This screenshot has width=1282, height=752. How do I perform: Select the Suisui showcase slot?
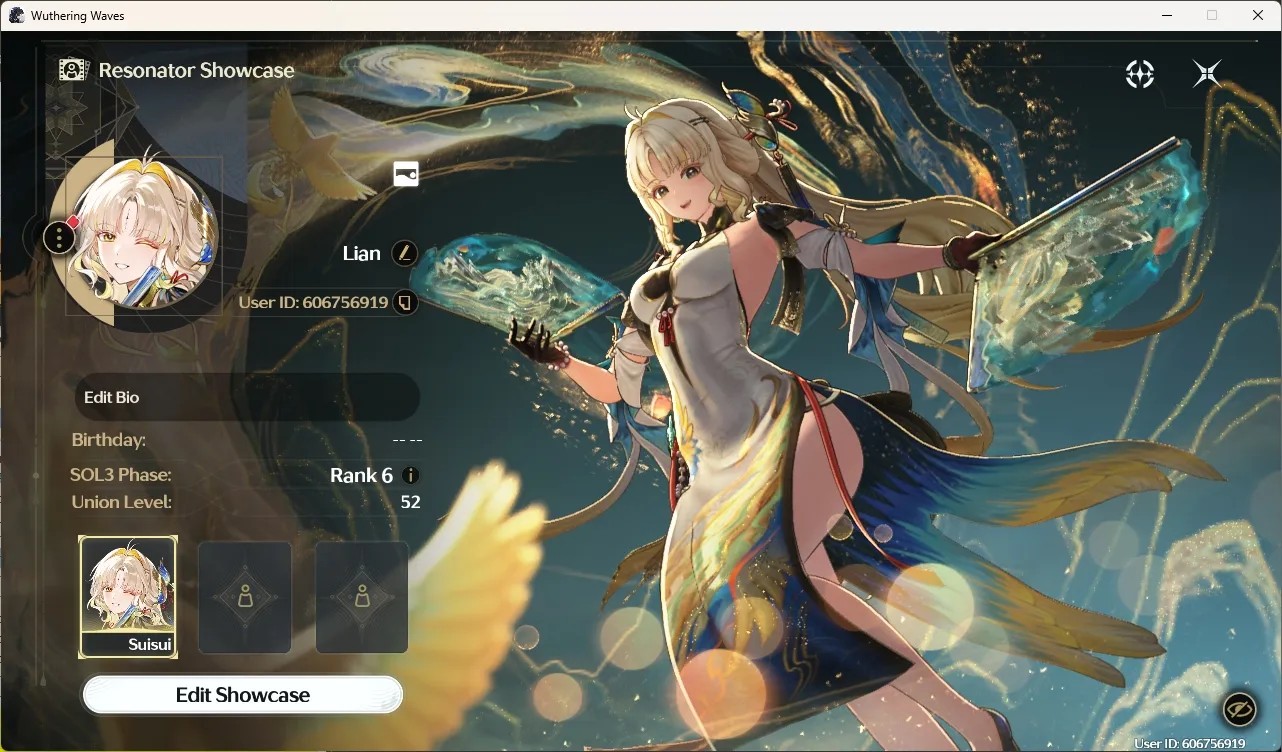[128, 597]
